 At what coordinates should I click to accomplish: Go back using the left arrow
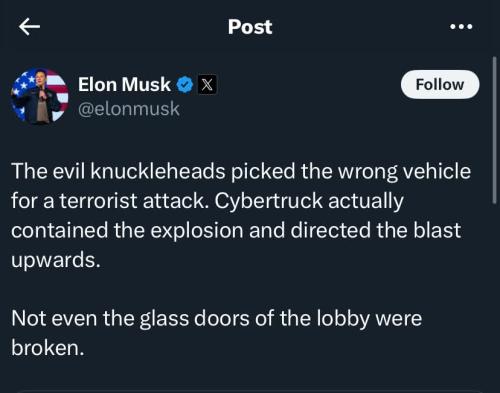pos(29,27)
